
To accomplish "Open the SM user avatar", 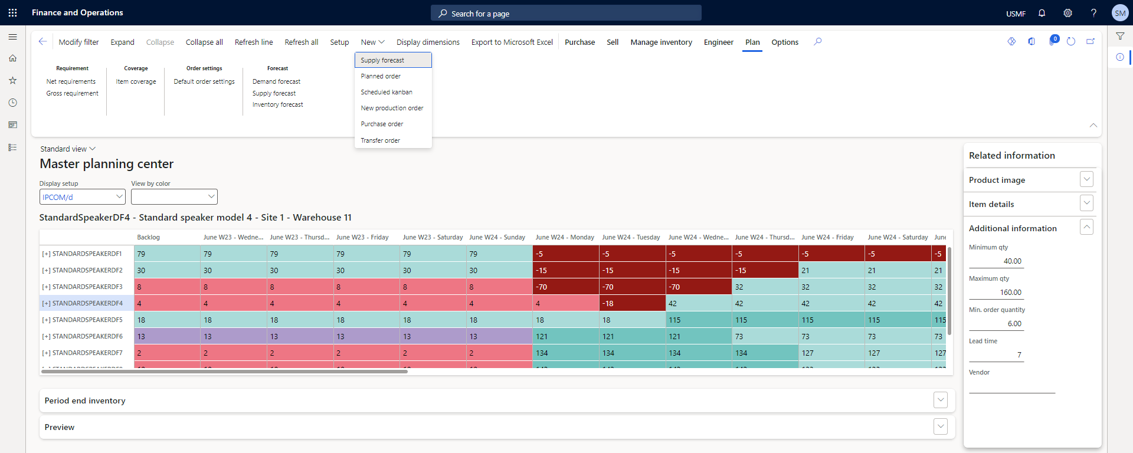I will tap(1119, 13).
